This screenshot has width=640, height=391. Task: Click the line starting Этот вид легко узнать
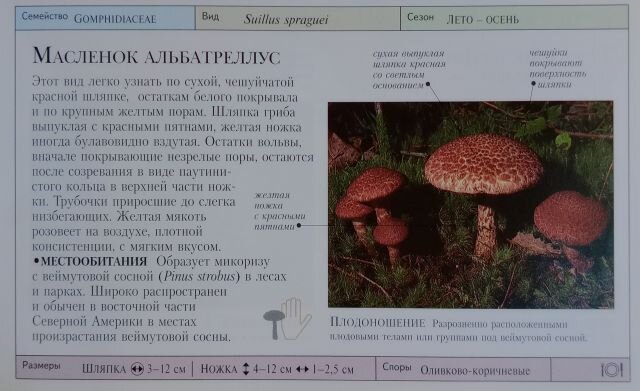pos(163,82)
